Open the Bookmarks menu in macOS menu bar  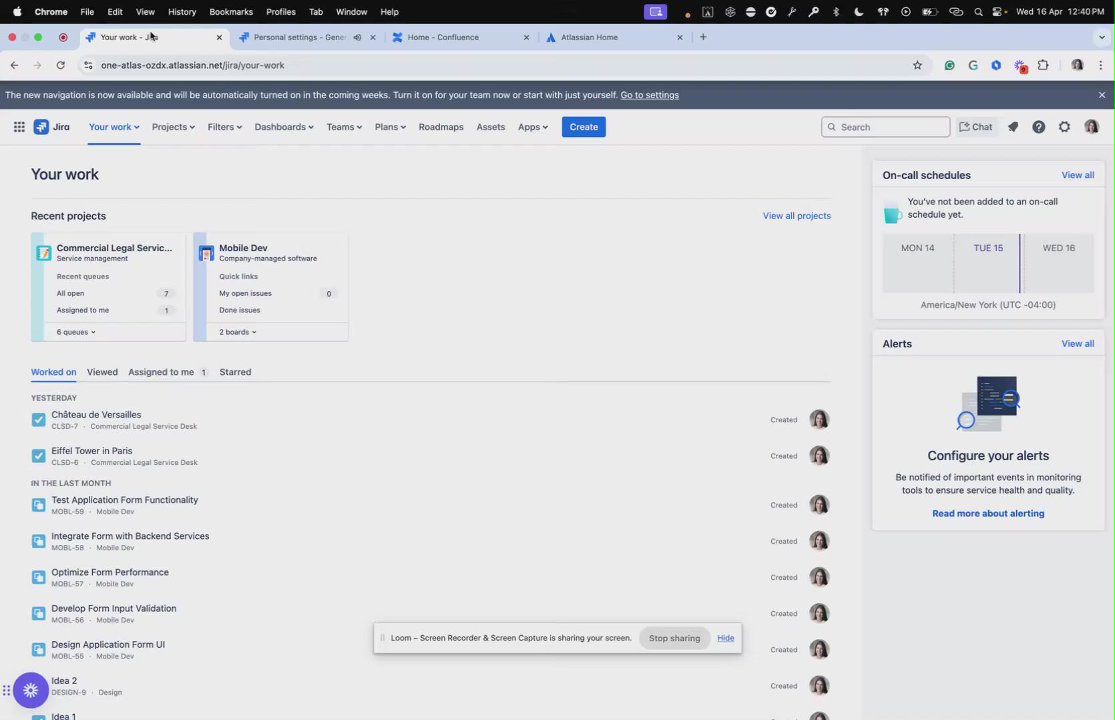click(x=230, y=11)
